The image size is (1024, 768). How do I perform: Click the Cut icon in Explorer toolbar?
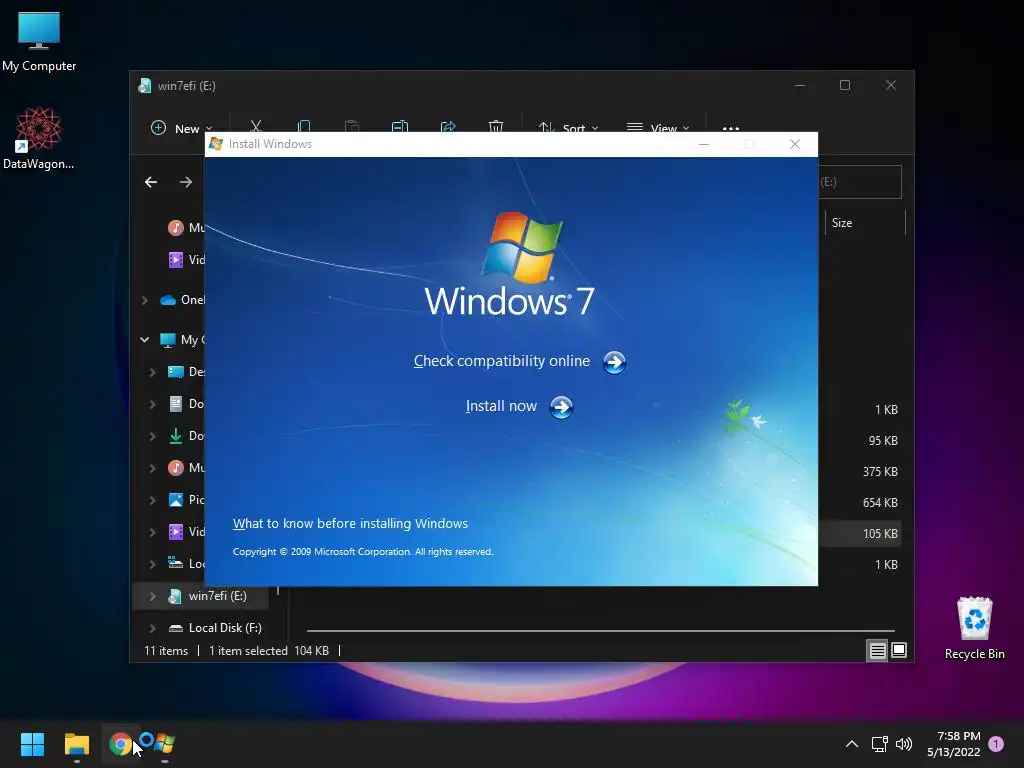click(x=256, y=126)
